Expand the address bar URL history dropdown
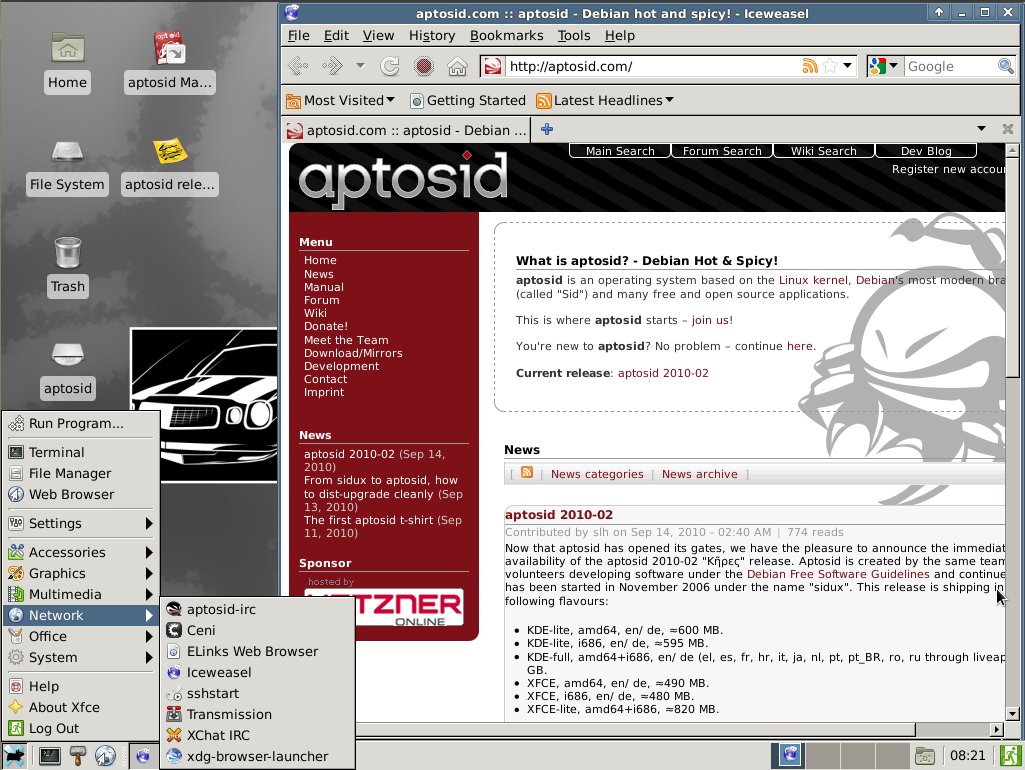 pos(847,66)
